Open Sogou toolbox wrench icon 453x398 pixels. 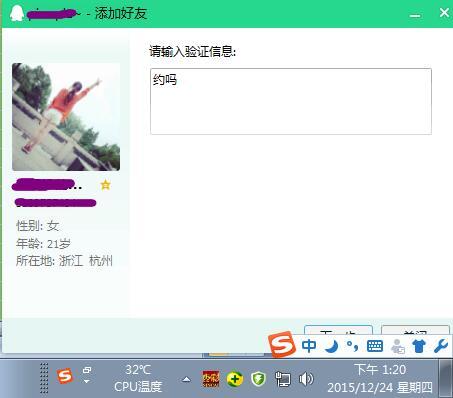click(x=441, y=346)
